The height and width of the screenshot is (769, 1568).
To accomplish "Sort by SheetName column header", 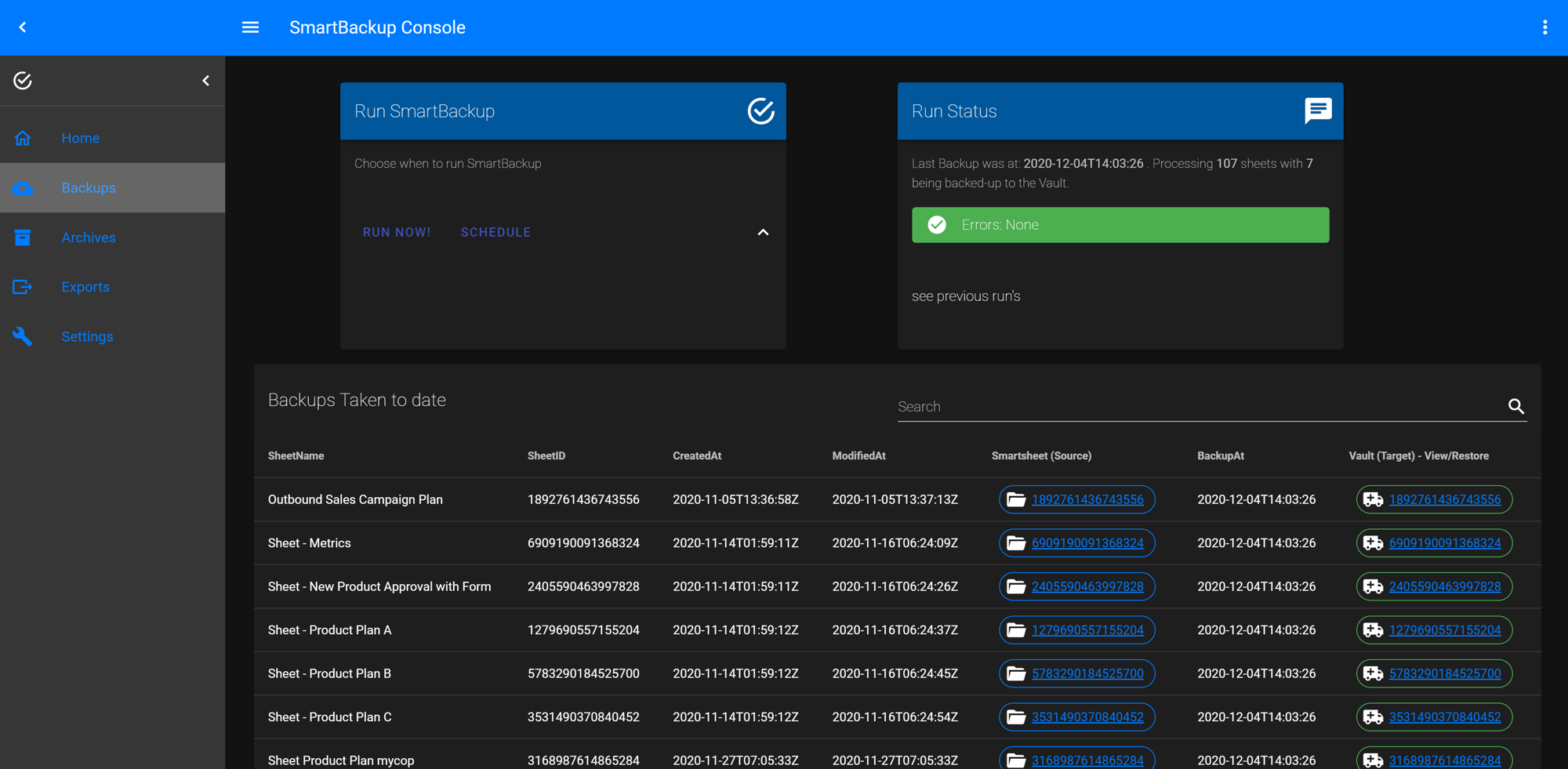I will [x=296, y=455].
